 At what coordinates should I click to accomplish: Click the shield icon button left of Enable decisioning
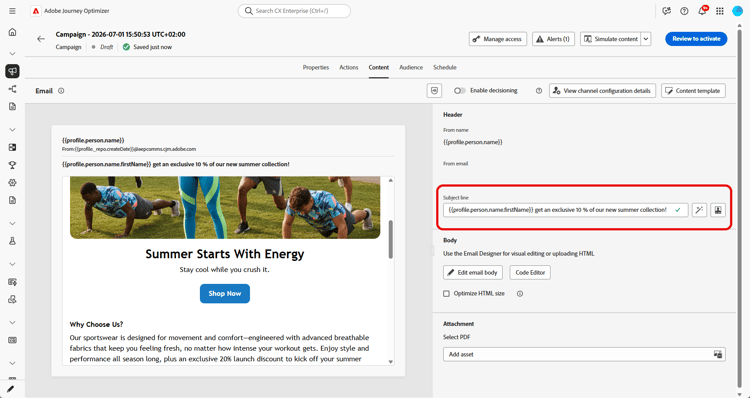click(x=434, y=90)
